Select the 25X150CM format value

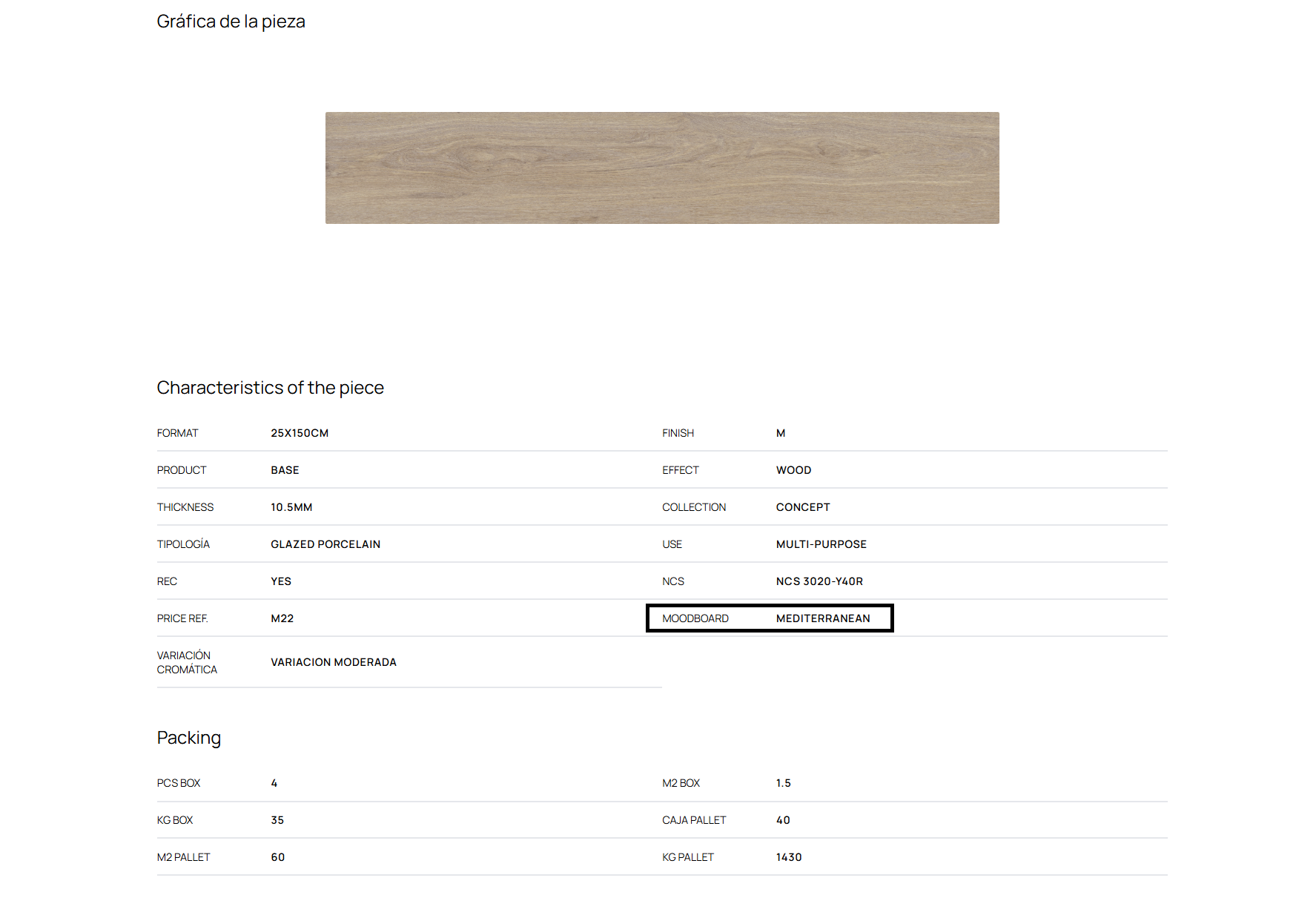[300, 433]
